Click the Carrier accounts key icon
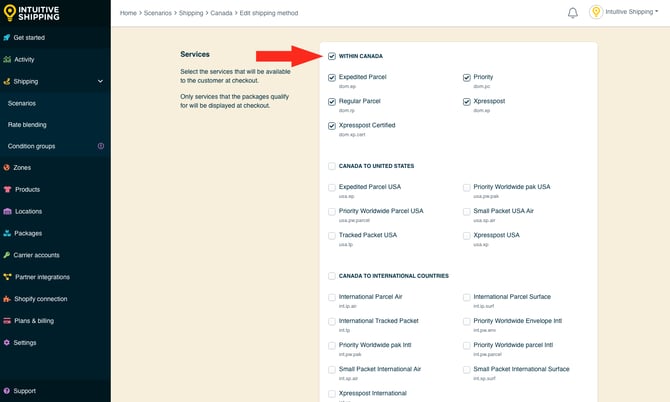 [6, 255]
